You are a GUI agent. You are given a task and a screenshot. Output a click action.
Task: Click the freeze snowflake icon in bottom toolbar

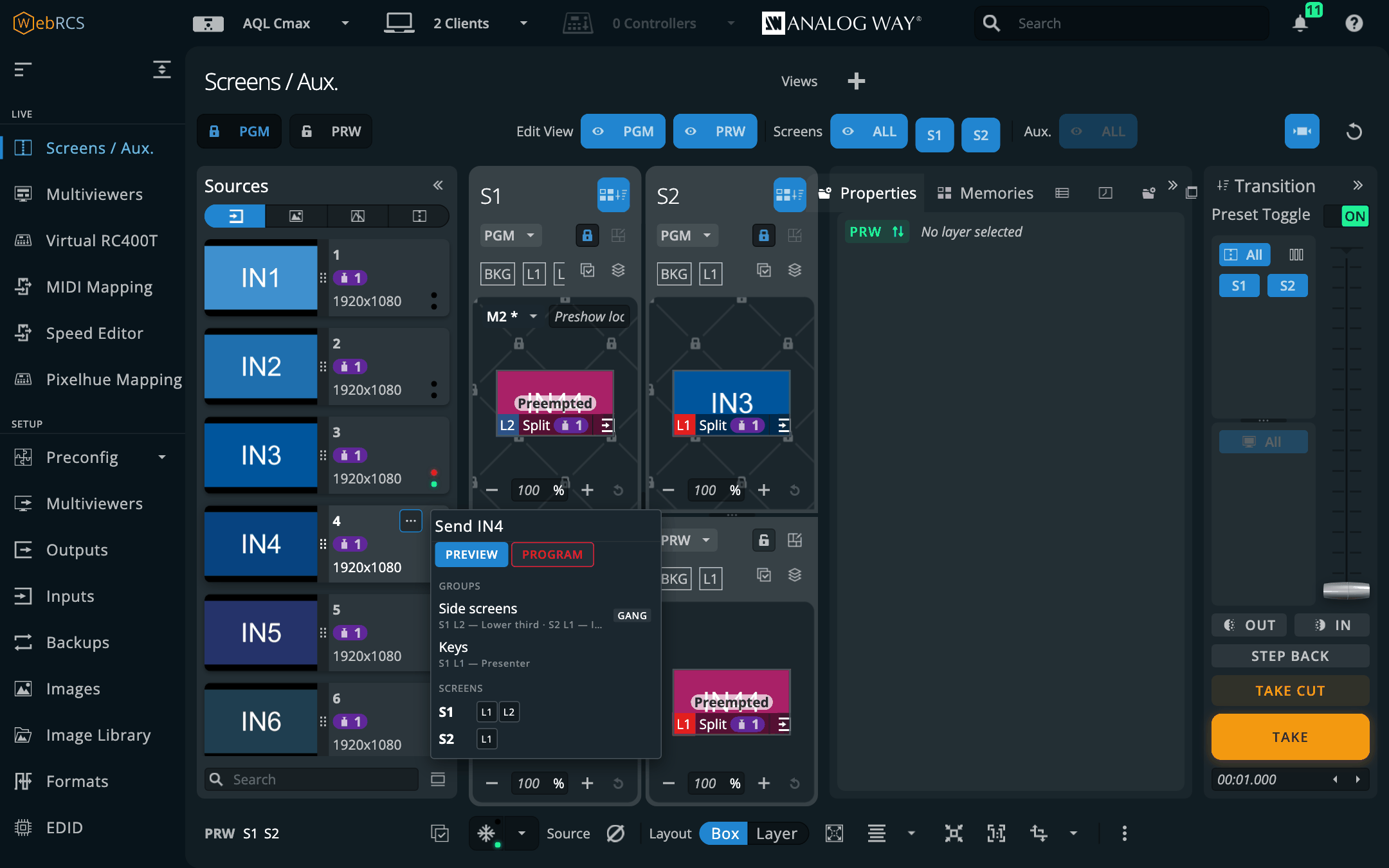(x=486, y=833)
